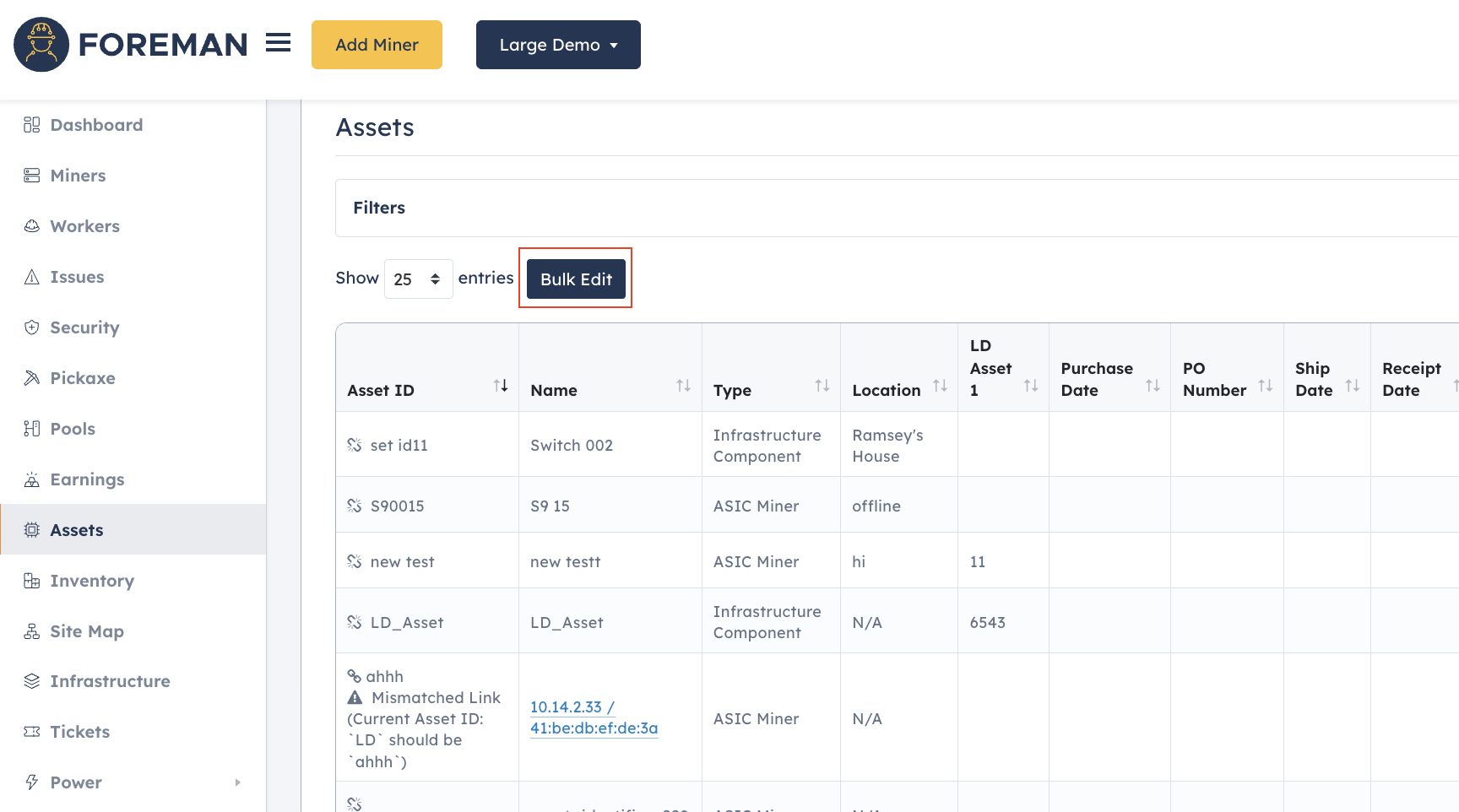Go to Miners page

78,176
